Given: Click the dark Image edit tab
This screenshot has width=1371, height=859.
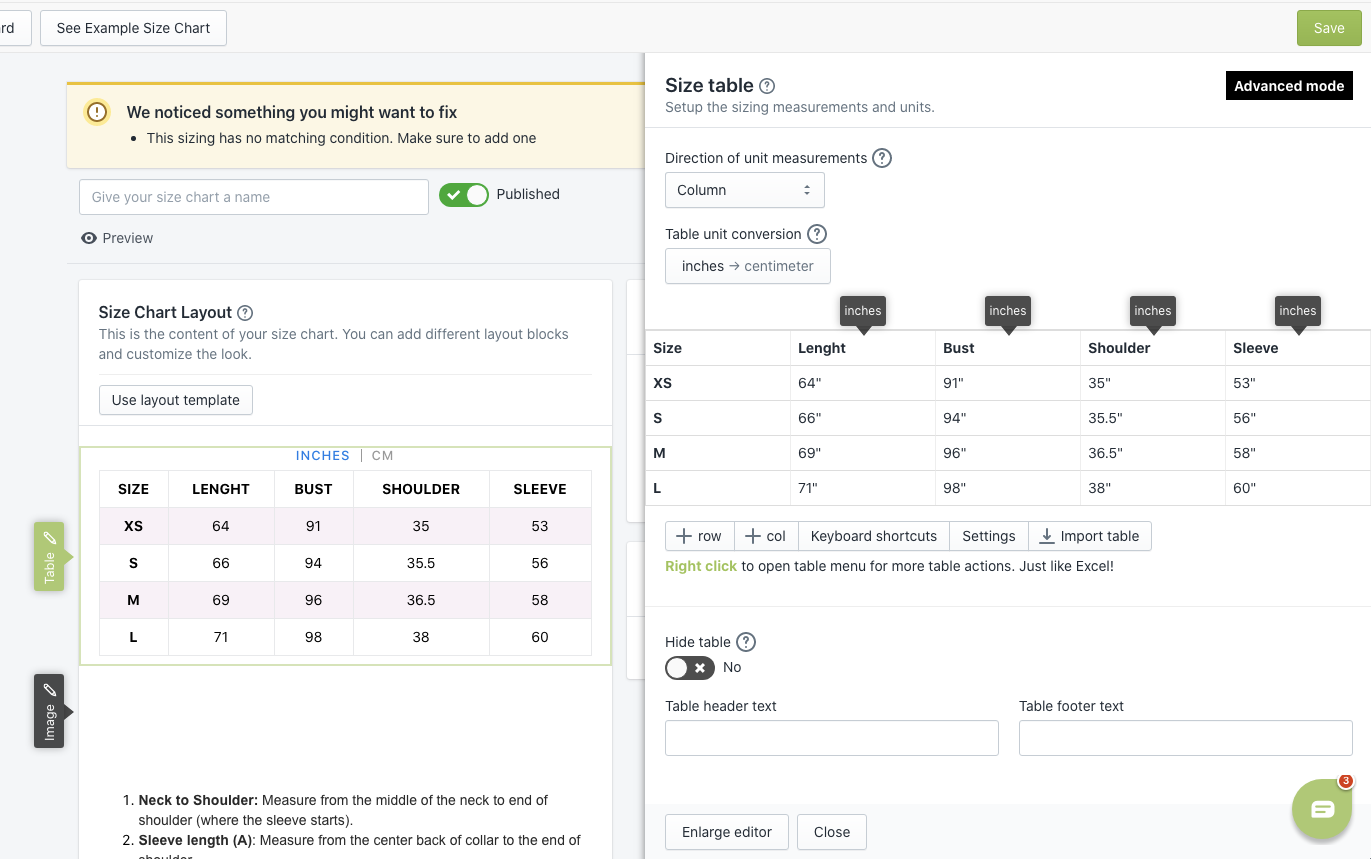Looking at the screenshot, I should (x=49, y=710).
